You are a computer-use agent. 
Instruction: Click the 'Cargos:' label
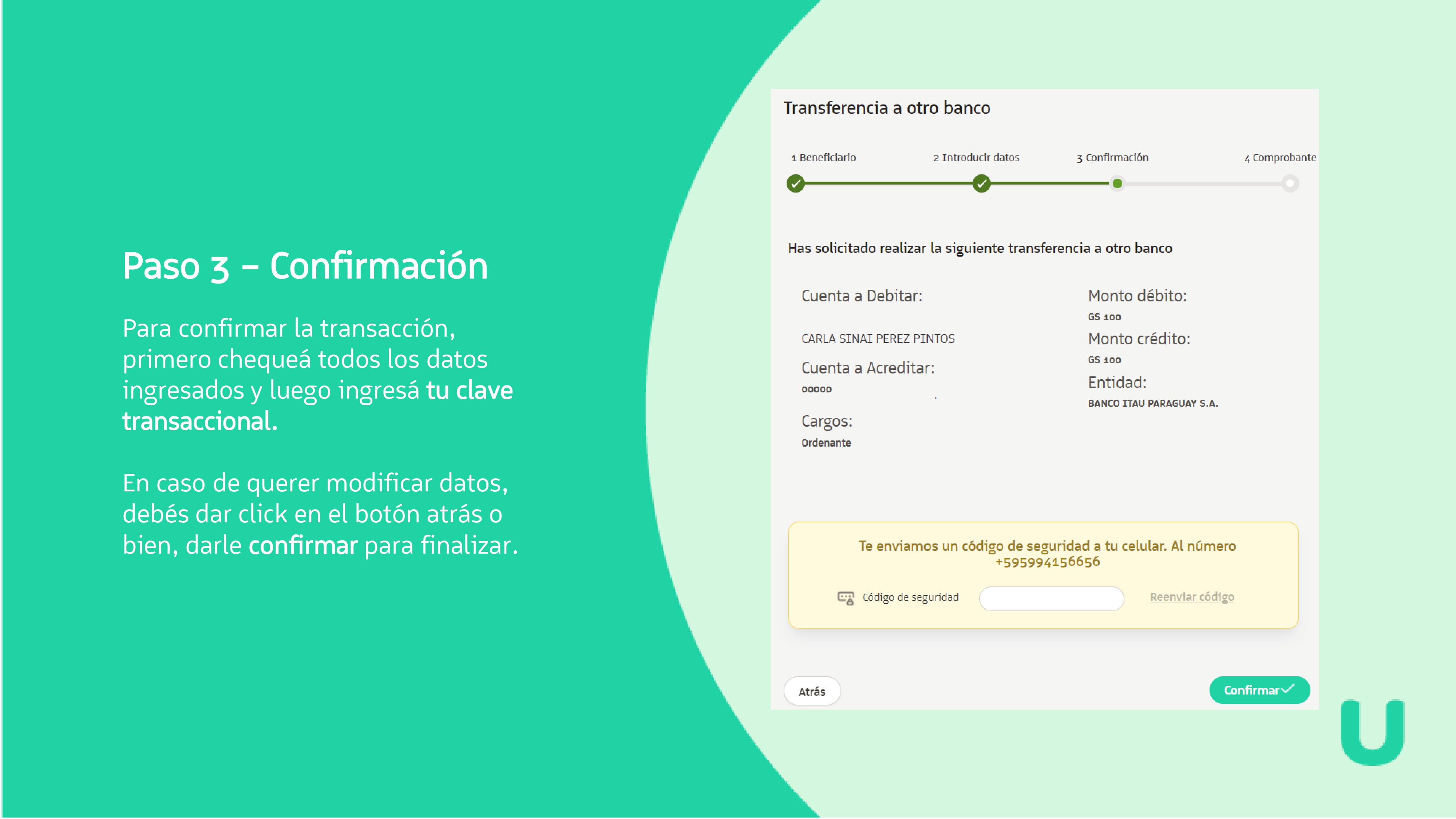(826, 422)
